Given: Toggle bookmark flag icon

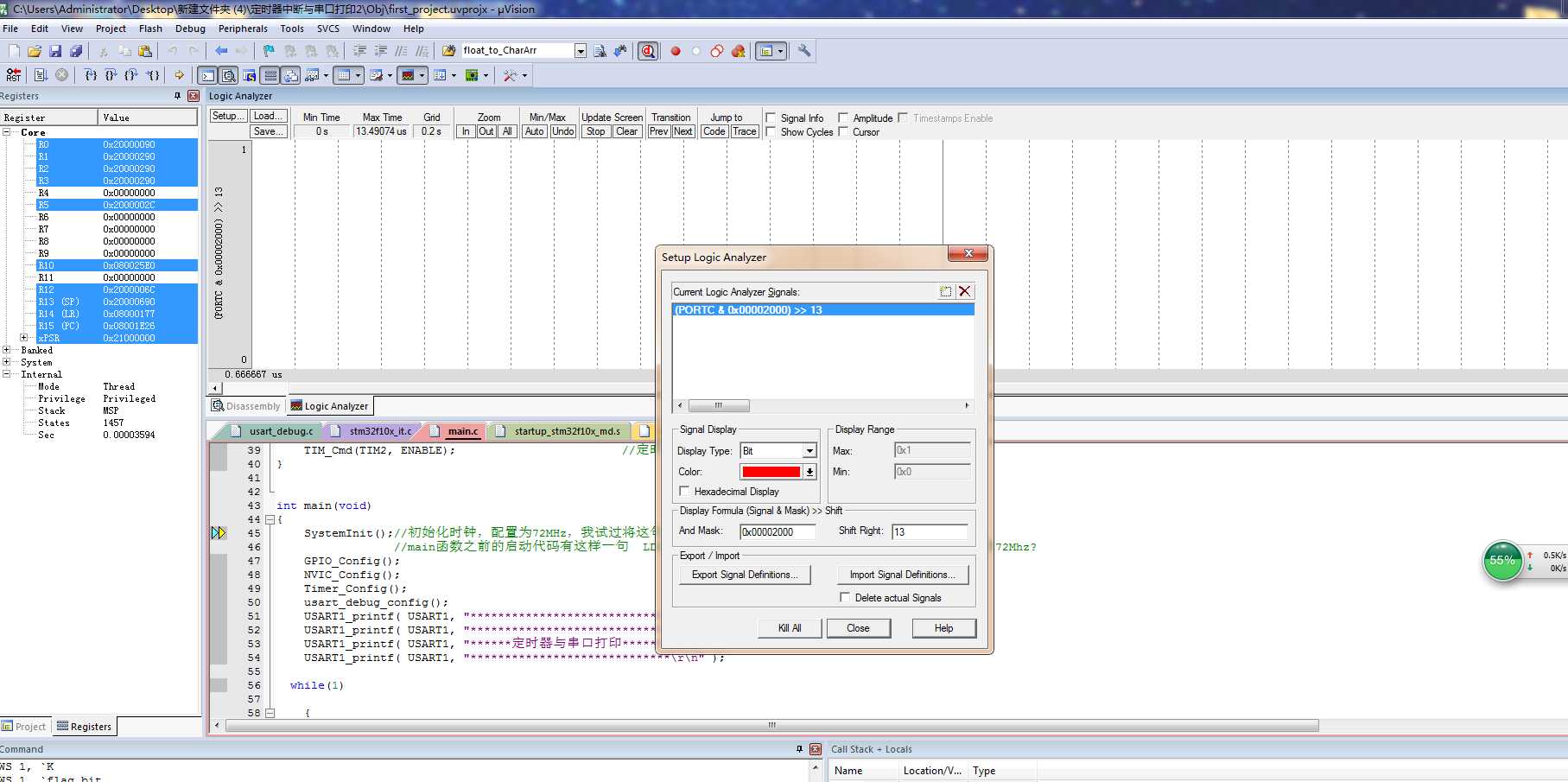Looking at the screenshot, I should 269,51.
